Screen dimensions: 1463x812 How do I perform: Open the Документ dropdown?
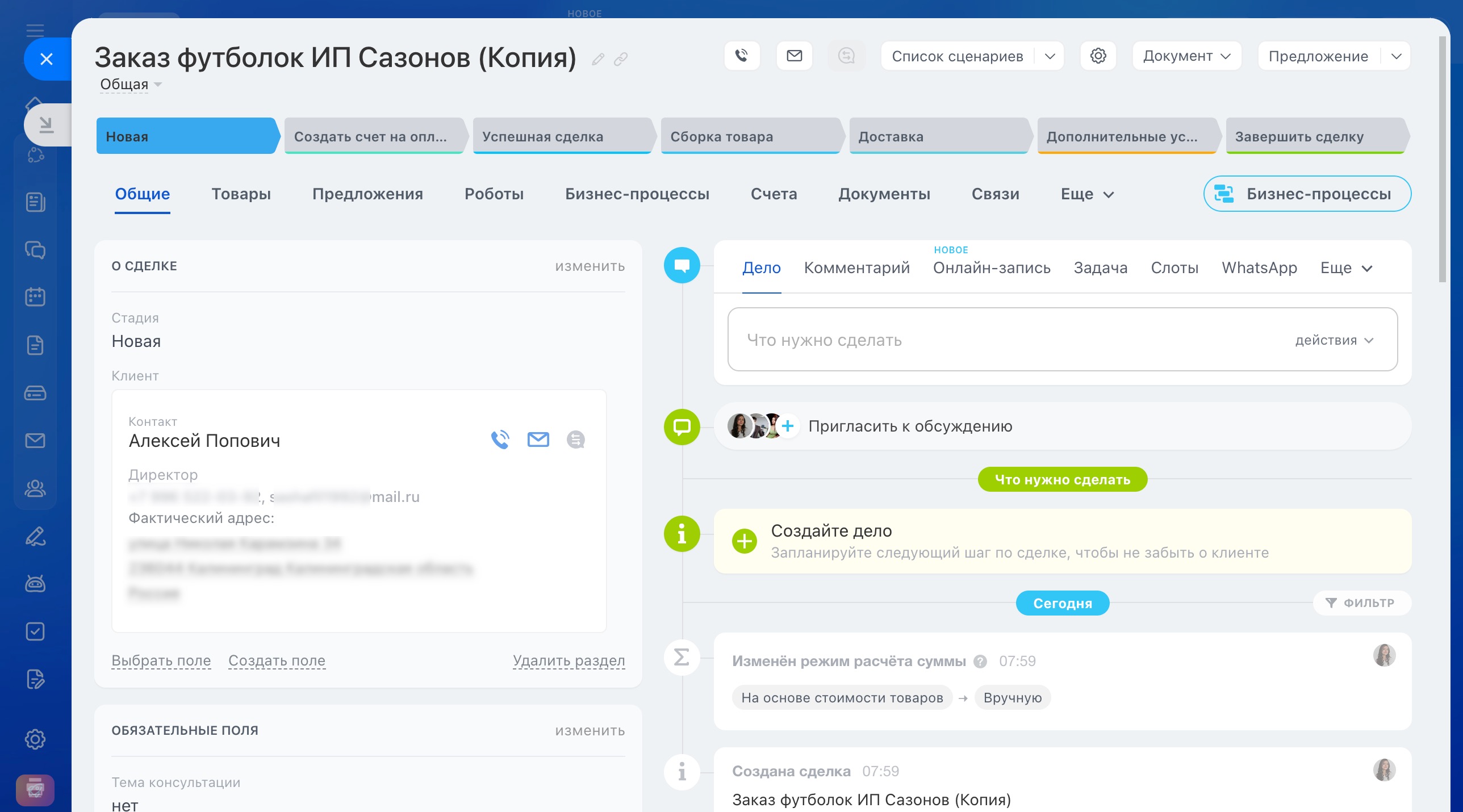pos(1186,56)
